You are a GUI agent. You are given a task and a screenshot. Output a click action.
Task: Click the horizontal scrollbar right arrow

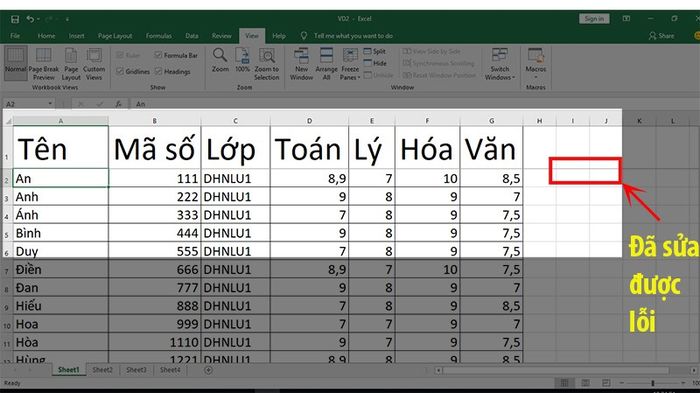coord(693,371)
